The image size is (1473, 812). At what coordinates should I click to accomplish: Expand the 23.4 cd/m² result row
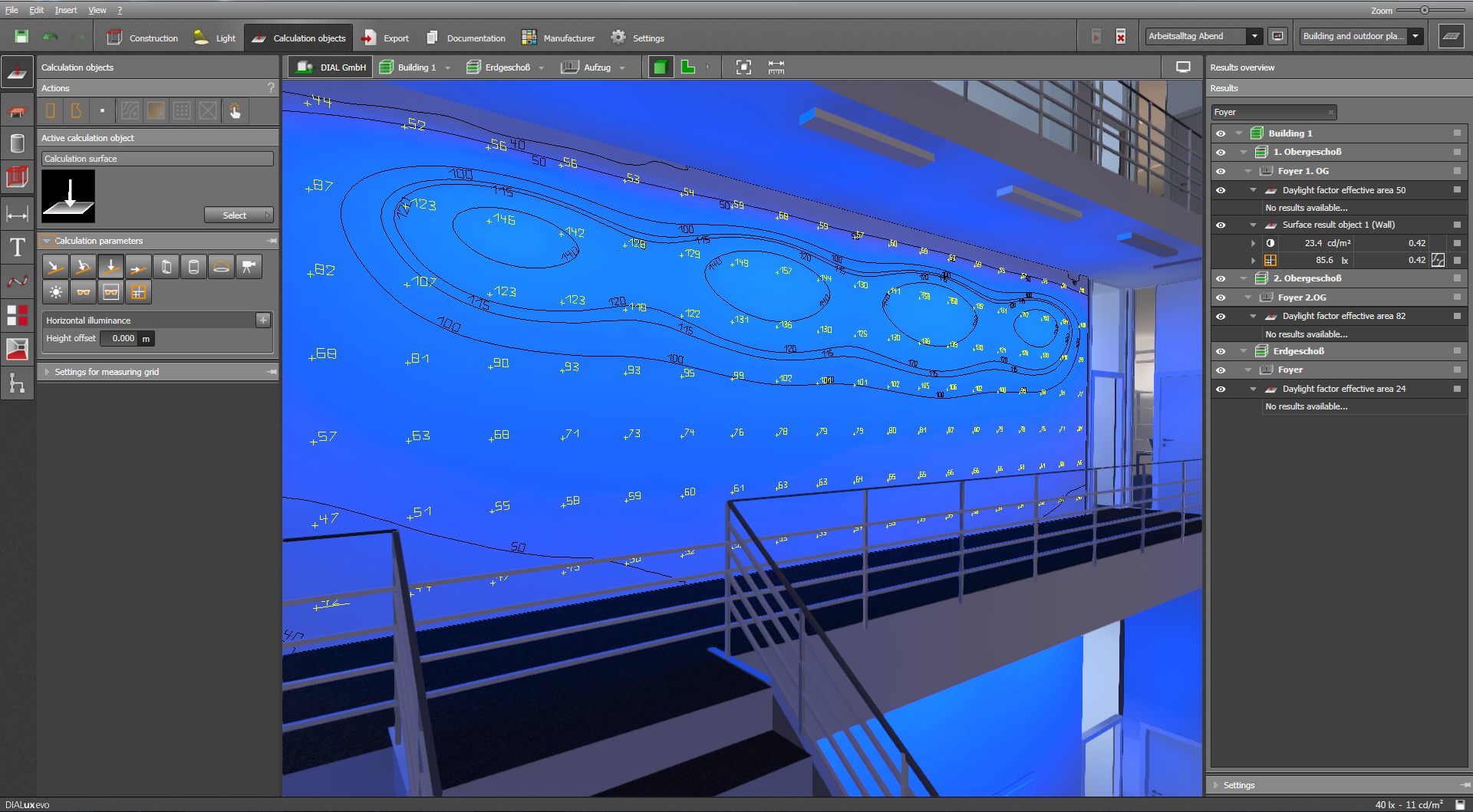click(1254, 243)
